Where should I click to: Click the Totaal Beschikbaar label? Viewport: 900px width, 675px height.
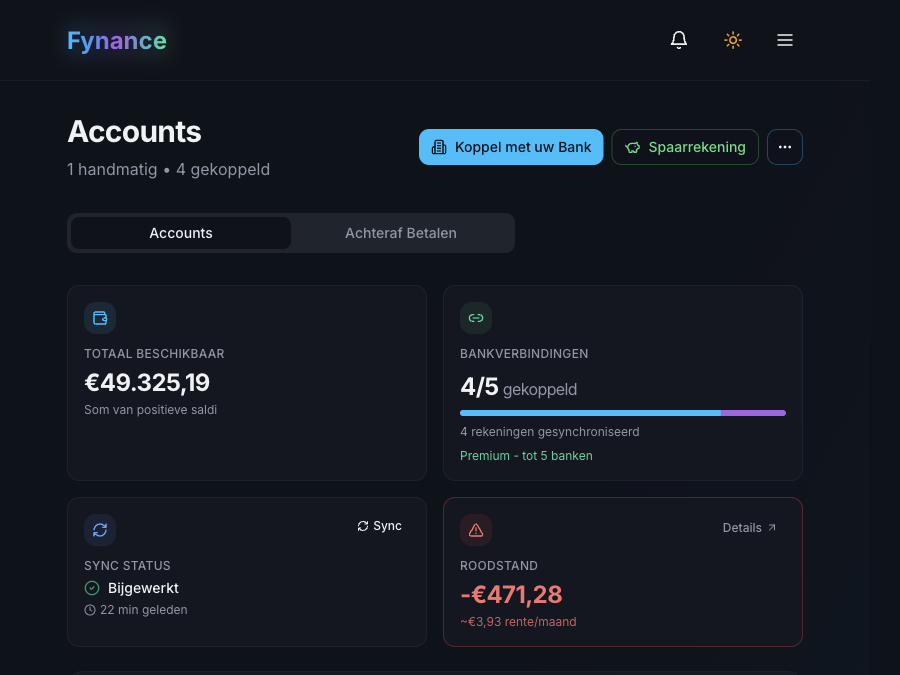[x=154, y=354]
